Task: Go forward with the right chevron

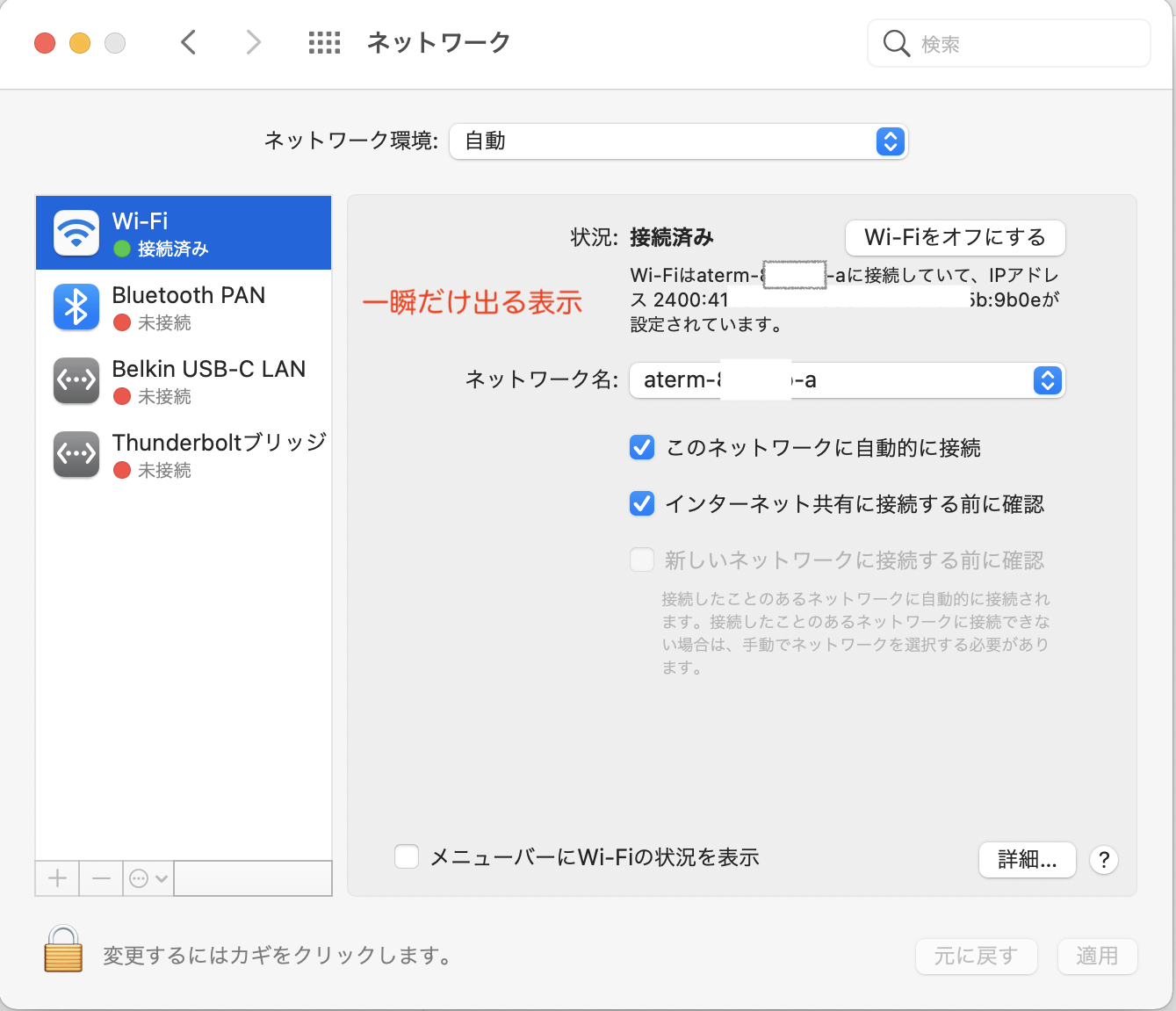Action: click(253, 42)
